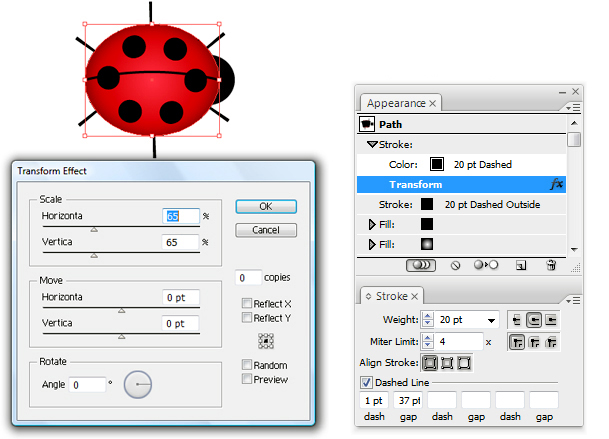
Task: Click the rotation angle dial
Action: tap(137, 384)
